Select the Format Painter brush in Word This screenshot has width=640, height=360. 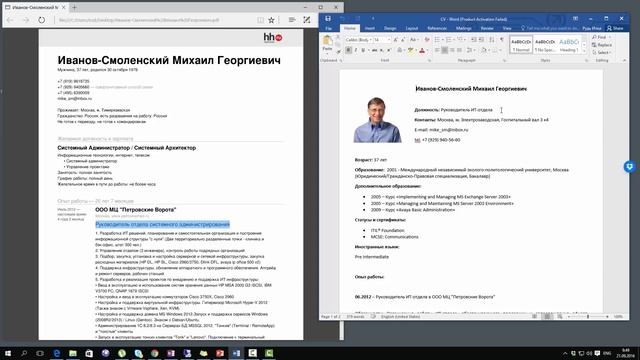pyautogui.click(x=338, y=52)
